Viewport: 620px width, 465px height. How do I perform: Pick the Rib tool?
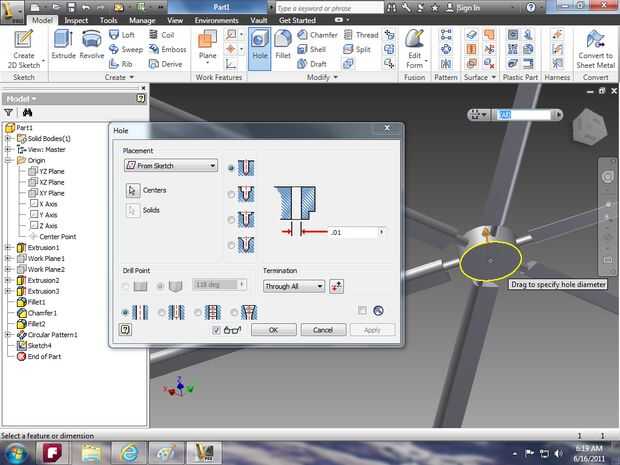[x=121, y=64]
